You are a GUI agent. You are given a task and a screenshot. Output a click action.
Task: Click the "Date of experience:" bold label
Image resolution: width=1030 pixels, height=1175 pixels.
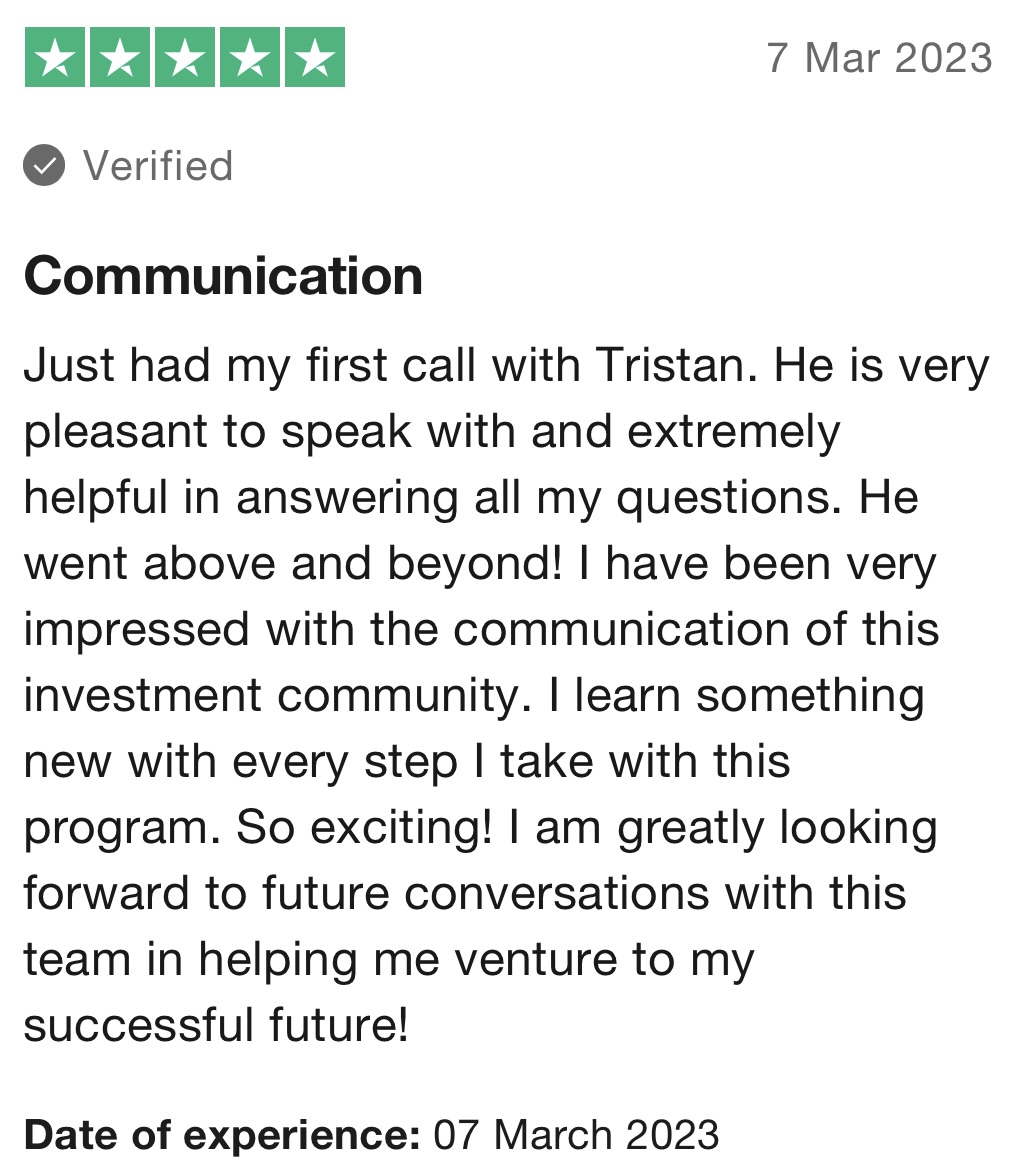click(x=221, y=1135)
